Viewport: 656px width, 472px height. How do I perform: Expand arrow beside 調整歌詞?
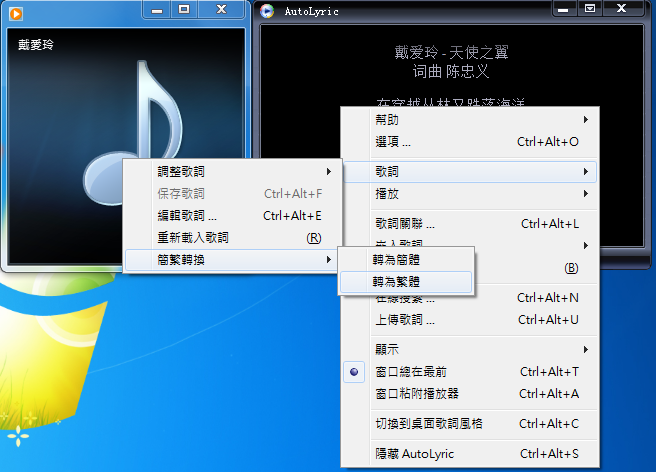[329, 172]
